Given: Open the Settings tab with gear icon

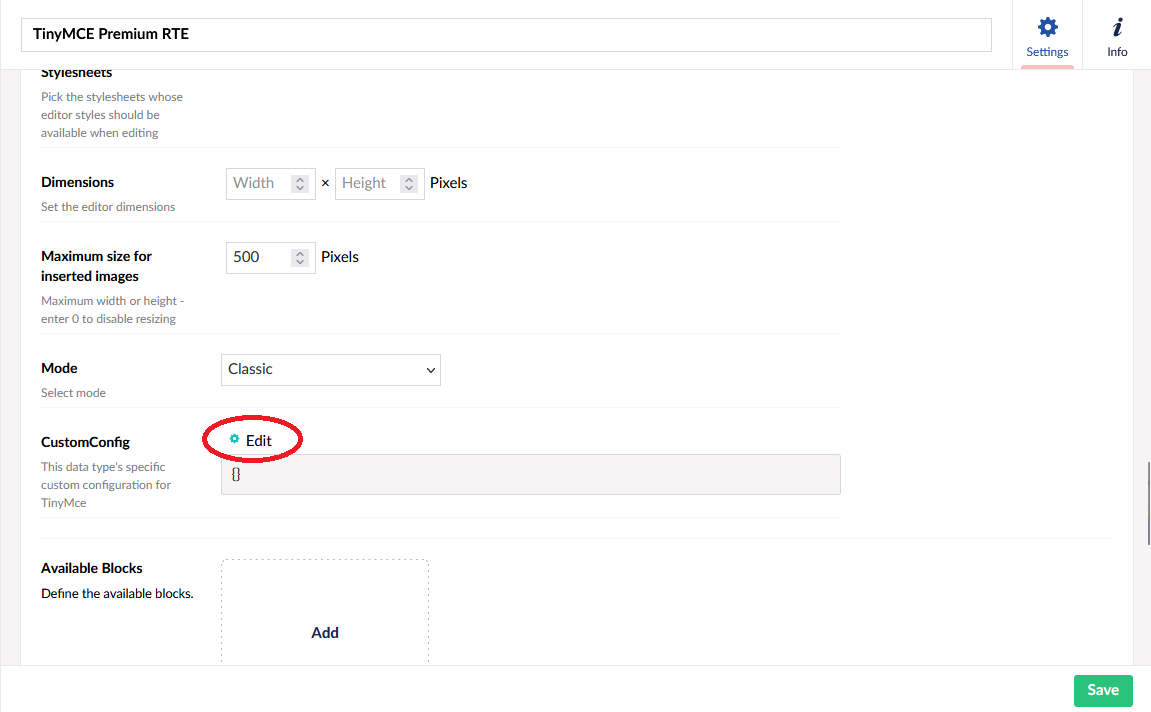Looking at the screenshot, I should [1047, 35].
